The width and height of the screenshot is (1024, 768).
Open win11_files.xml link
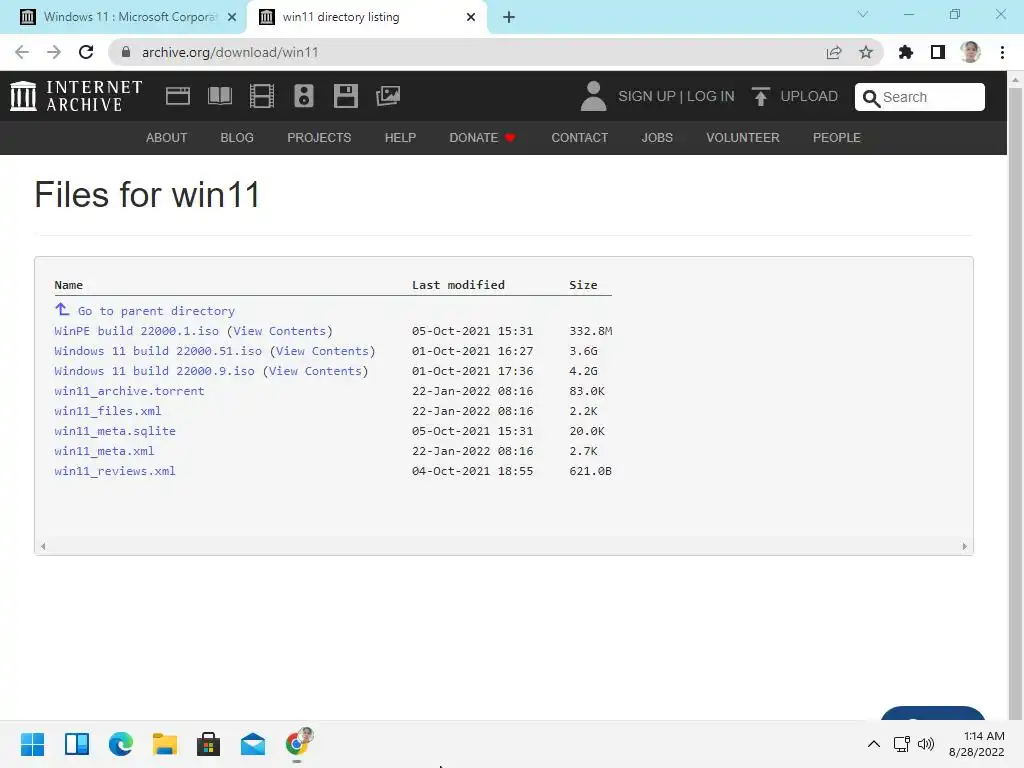pyautogui.click(x=108, y=411)
